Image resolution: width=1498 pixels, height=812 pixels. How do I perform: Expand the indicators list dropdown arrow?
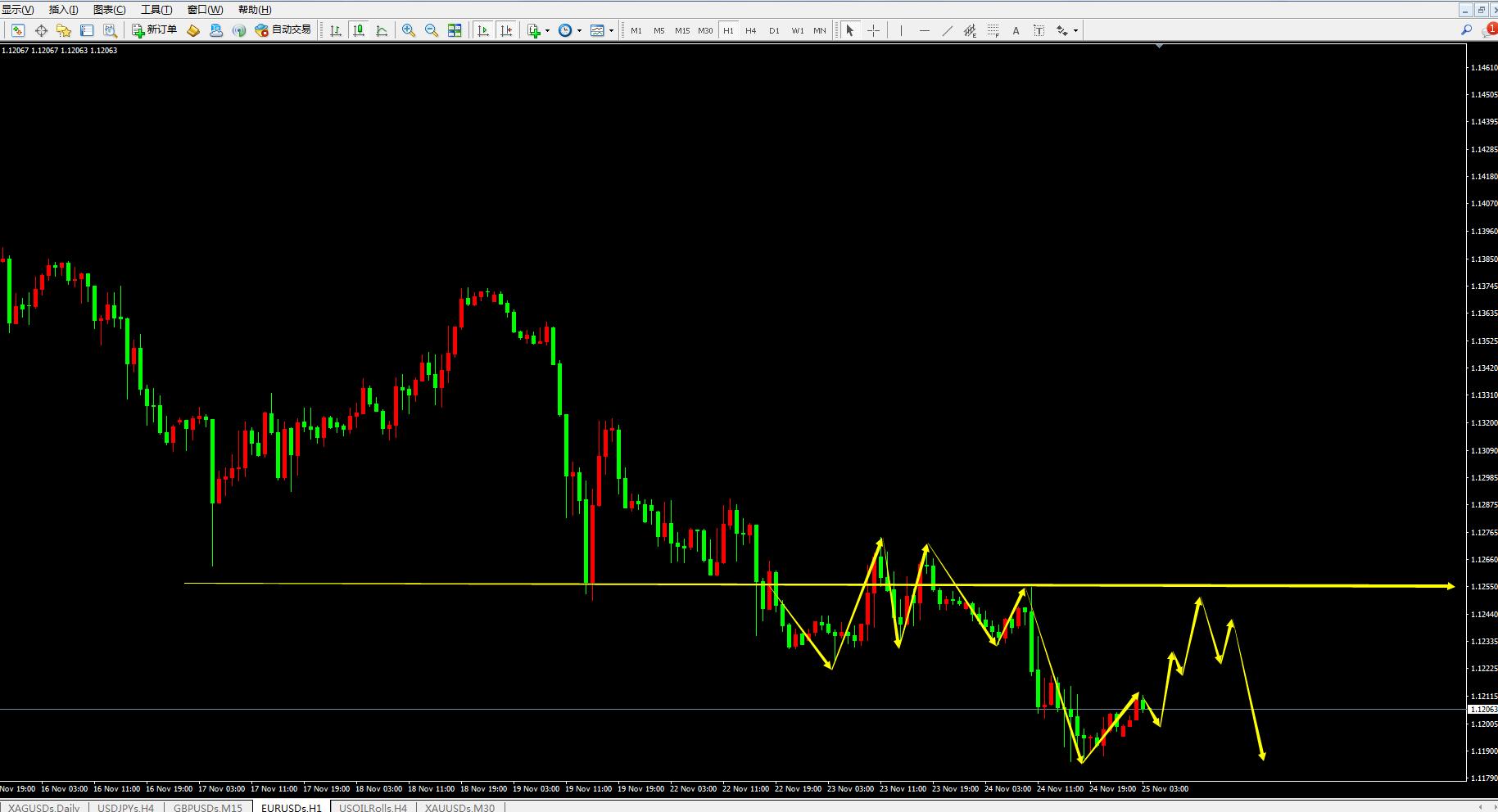(x=547, y=31)
